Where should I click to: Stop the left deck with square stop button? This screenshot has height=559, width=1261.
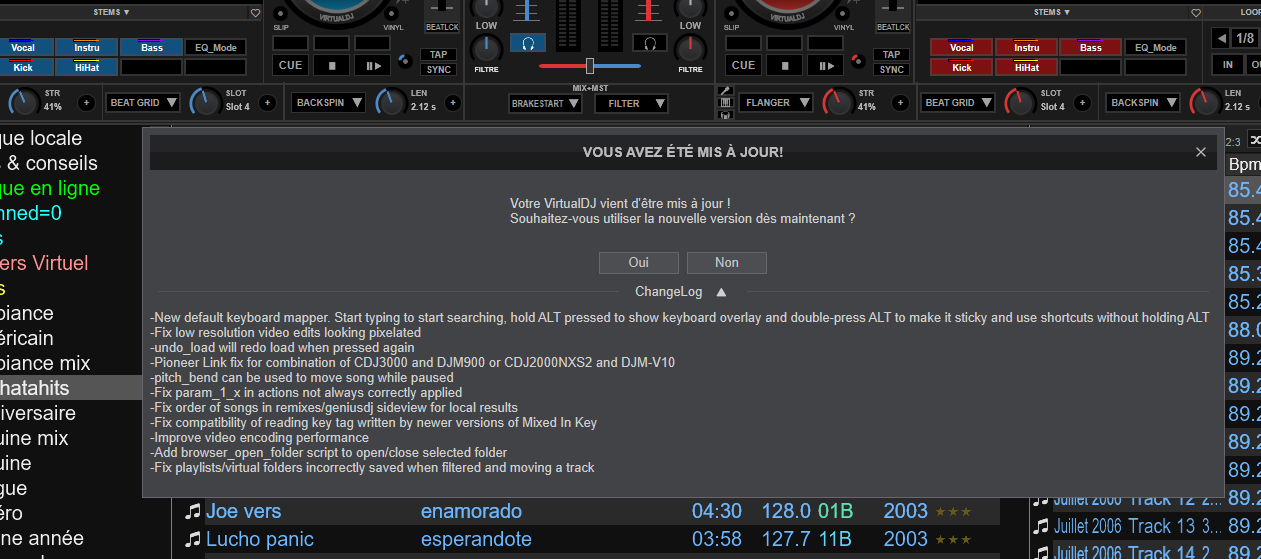331,65
